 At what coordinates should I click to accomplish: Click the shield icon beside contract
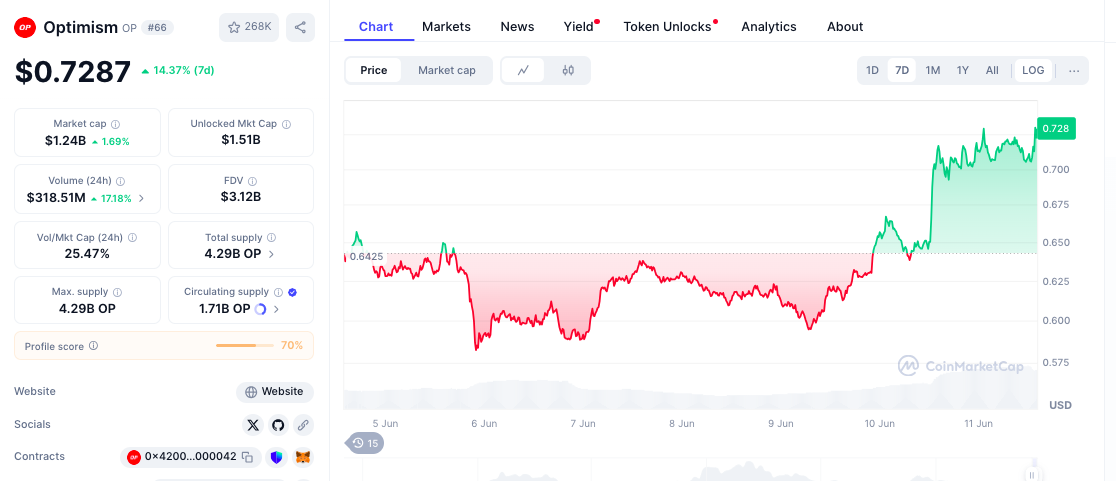(277, 457)
